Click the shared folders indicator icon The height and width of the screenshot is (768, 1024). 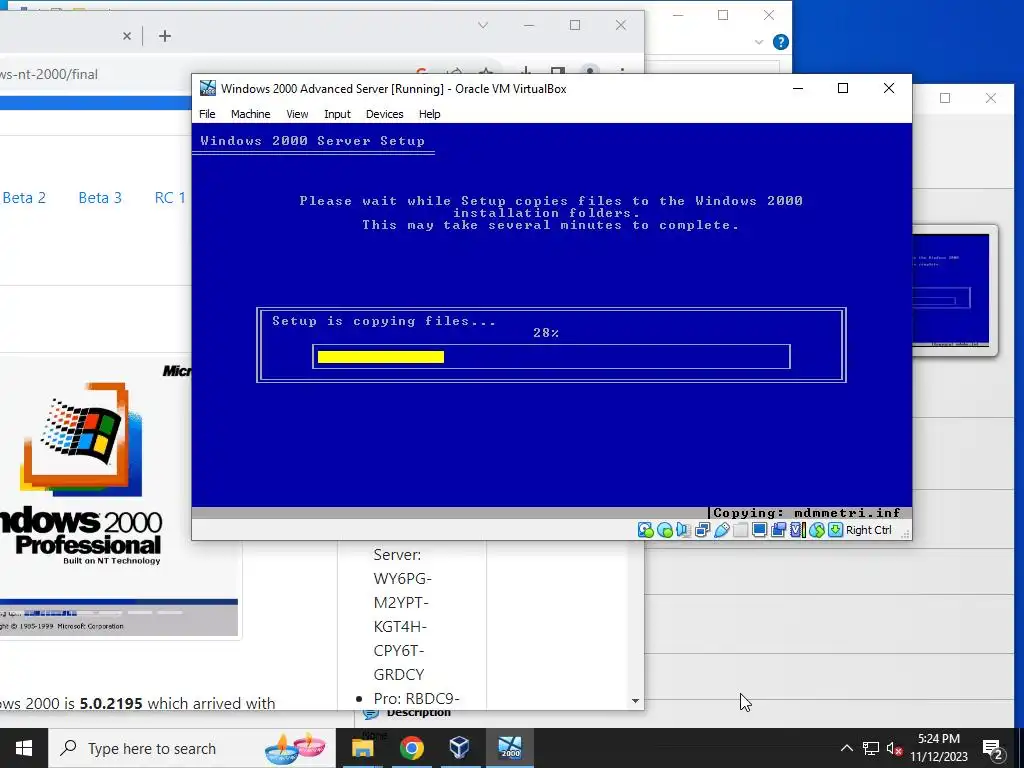coord(740,530)
